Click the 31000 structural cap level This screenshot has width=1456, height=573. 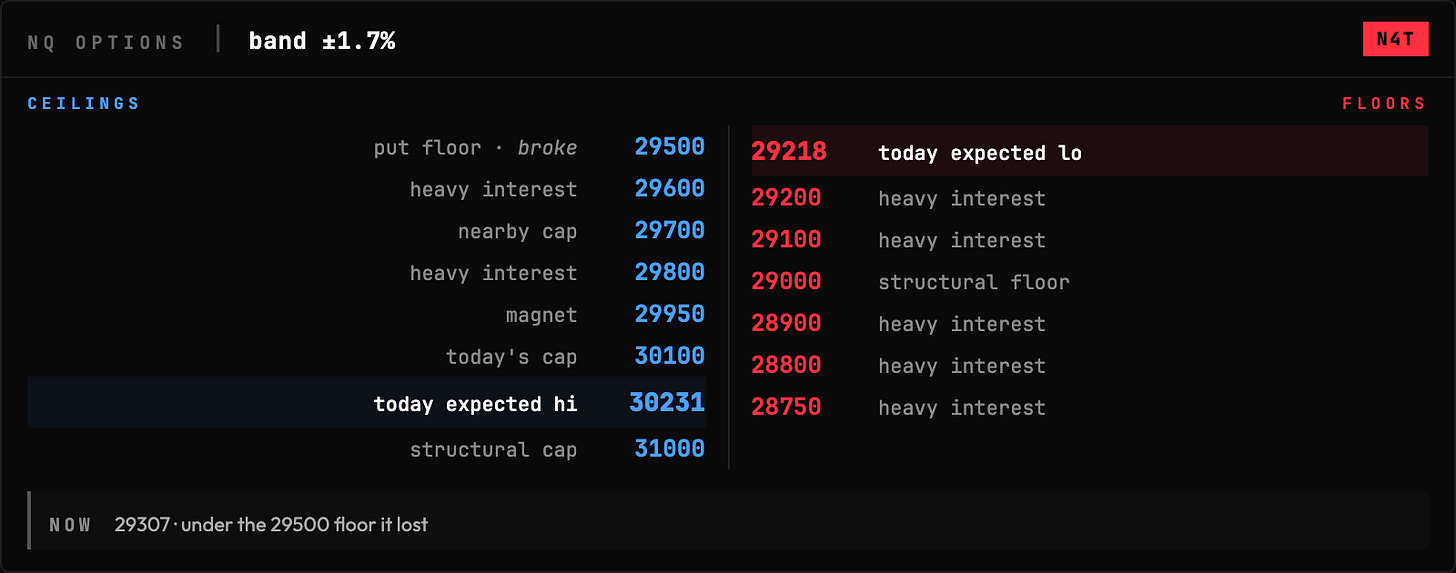tap(367, 450)
